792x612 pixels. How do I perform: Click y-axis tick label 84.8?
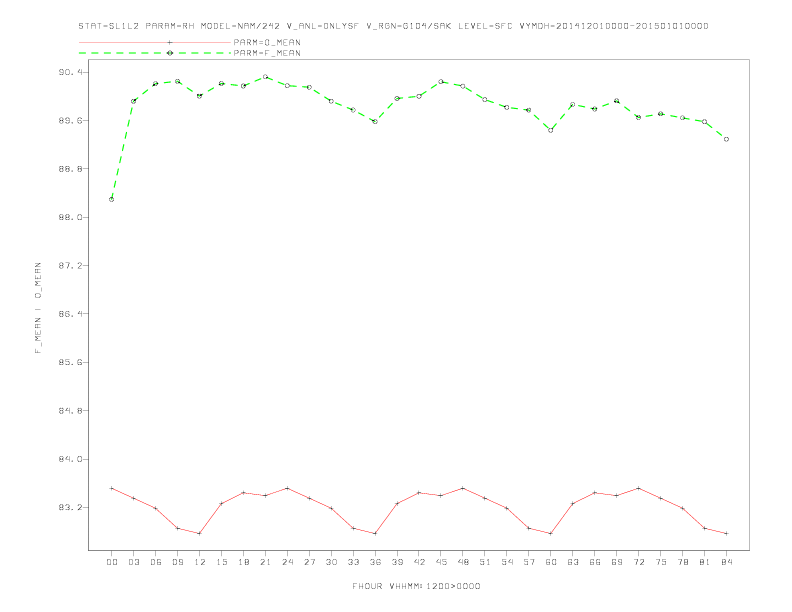tap(70, 411)
